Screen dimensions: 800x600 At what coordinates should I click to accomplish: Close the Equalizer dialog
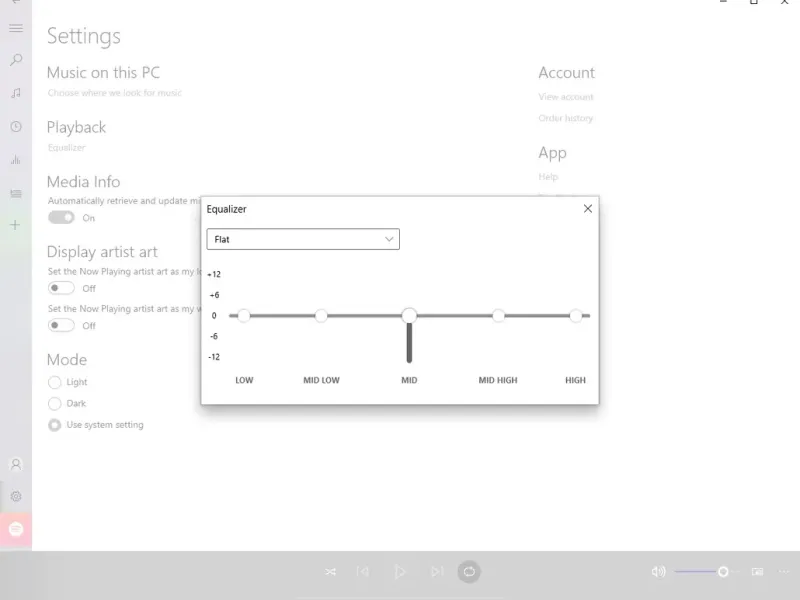(x=588, y=209)
